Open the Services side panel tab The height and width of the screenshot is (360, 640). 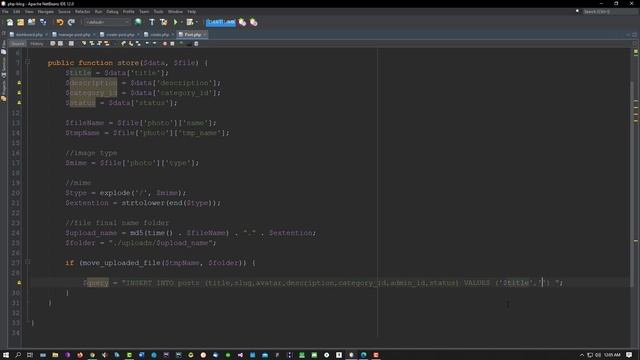click(x=4, y=67)
